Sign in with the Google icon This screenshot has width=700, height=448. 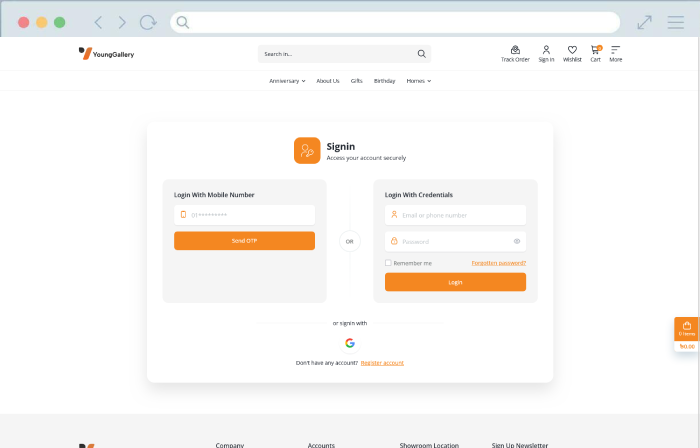point(350,343)
